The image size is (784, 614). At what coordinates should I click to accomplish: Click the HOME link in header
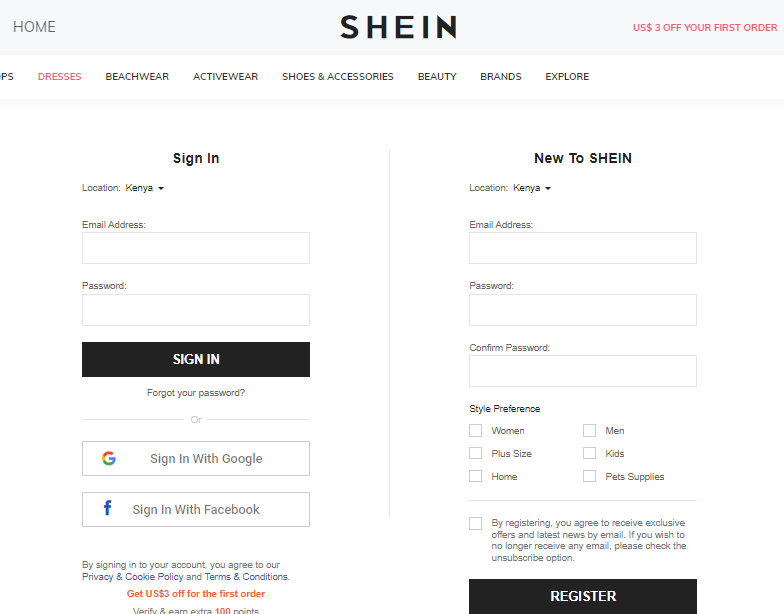click(x=34, y=27)
